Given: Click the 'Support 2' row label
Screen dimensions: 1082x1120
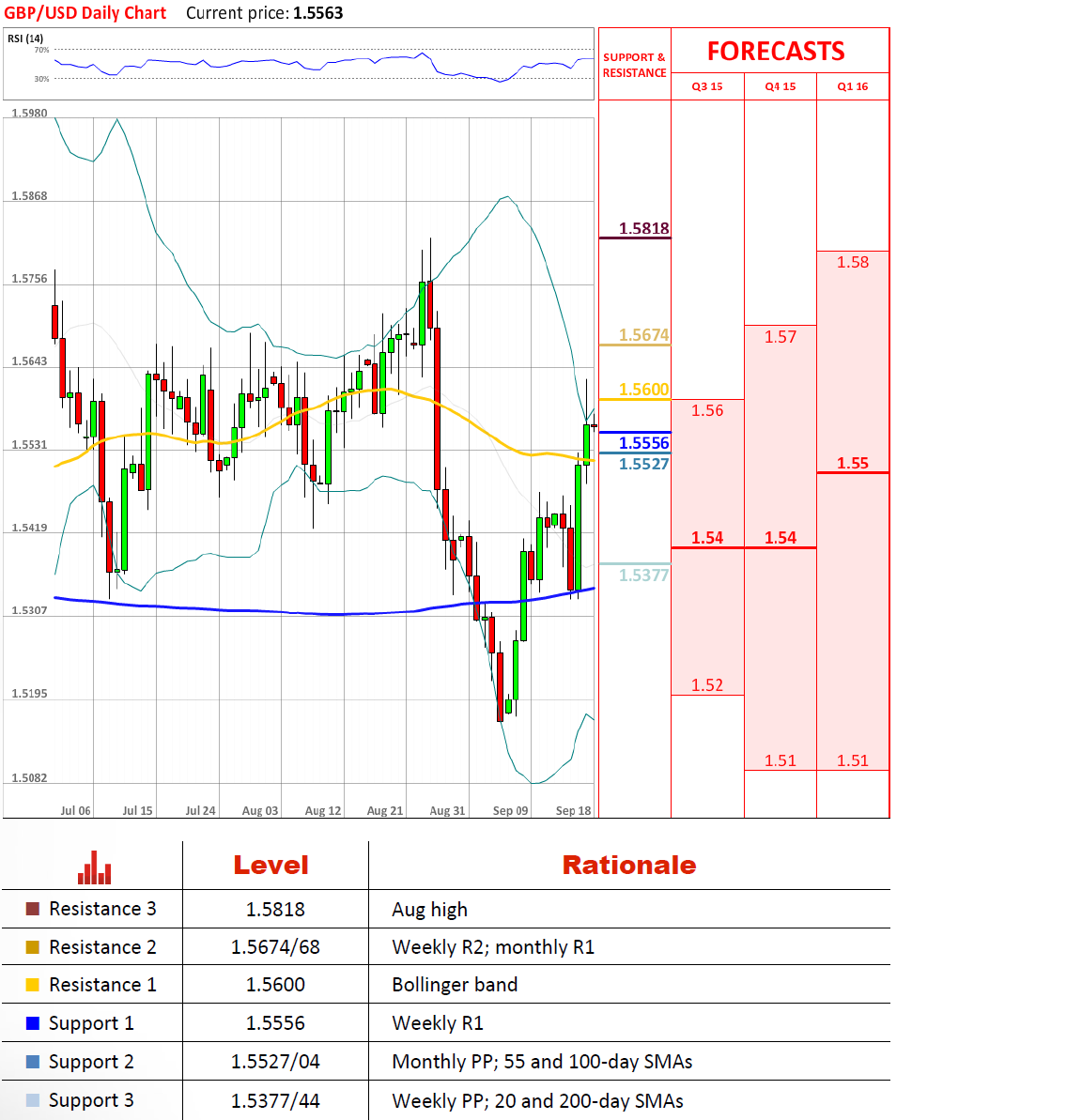Looking at the screenshot, I should pos(91,1062).
